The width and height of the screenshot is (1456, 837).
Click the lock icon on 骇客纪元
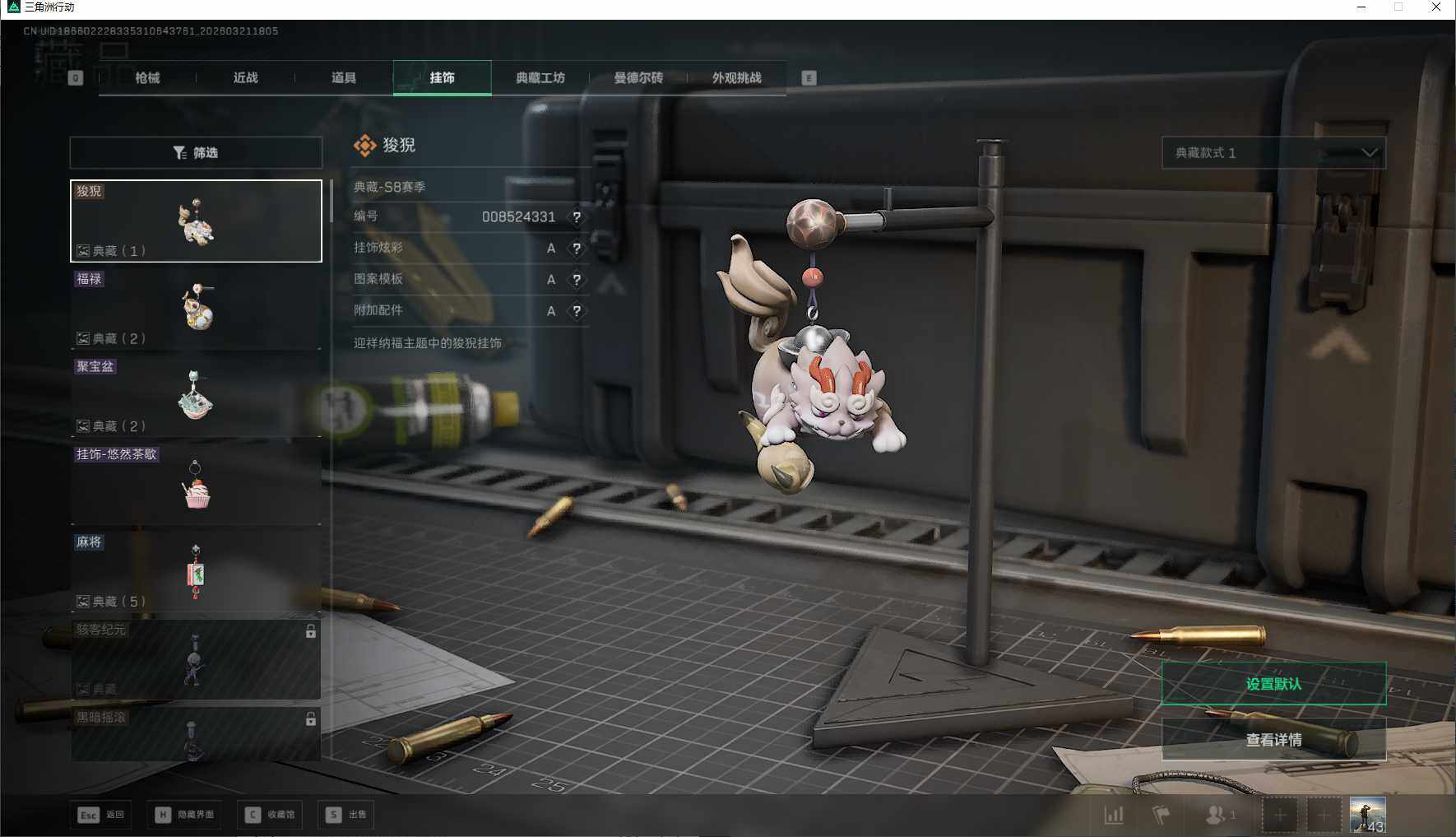click(311, 631)
